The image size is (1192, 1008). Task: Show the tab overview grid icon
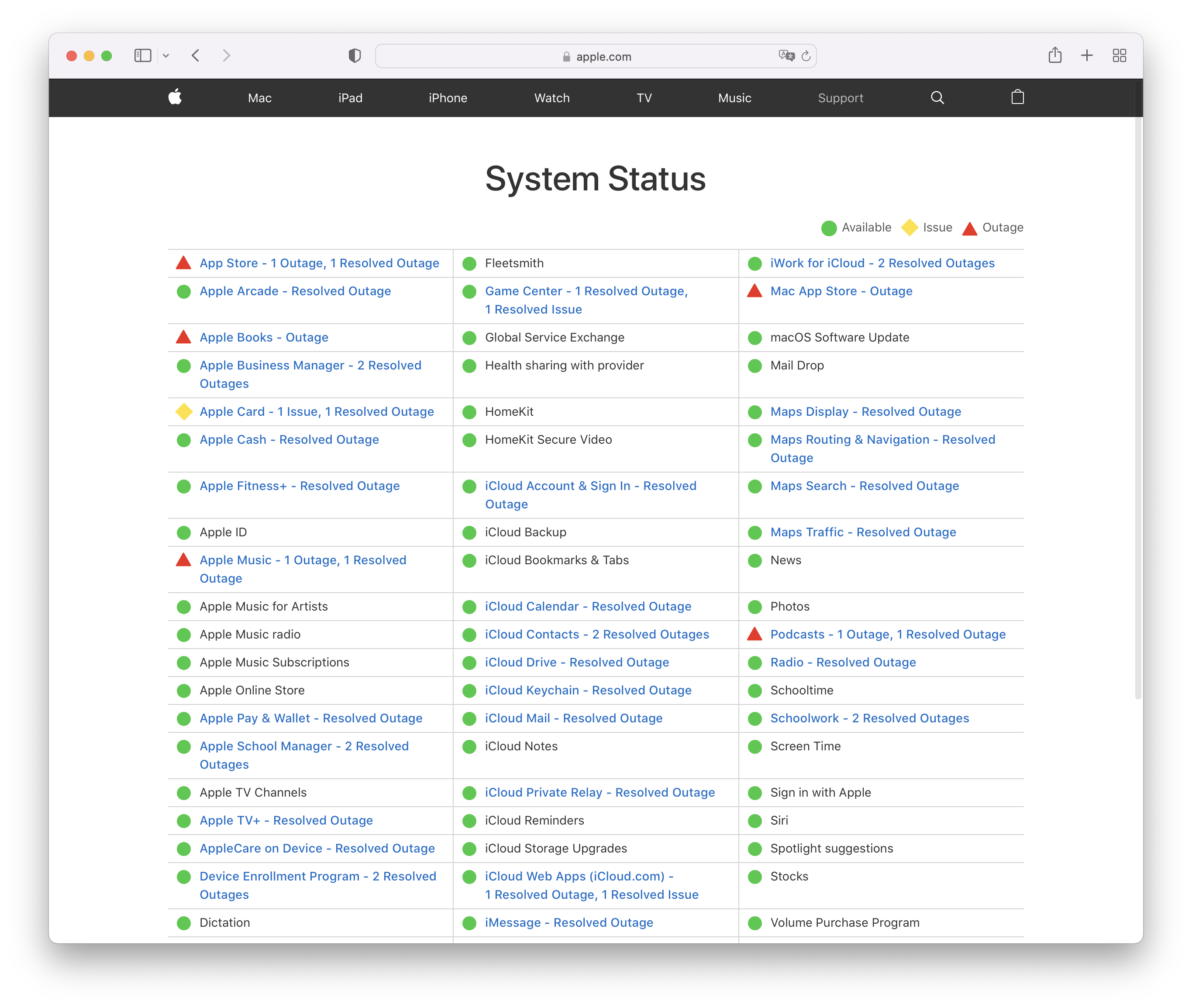(1119, 55)
